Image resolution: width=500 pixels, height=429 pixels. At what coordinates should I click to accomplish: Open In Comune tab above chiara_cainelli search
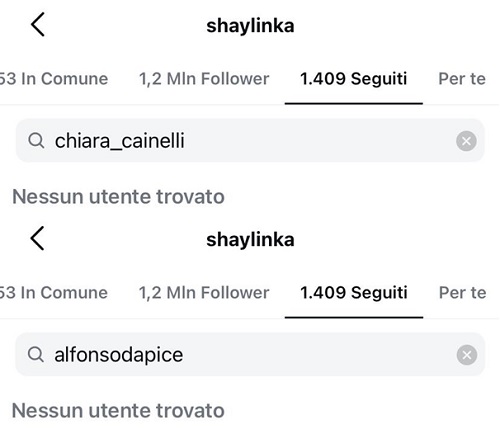[54, 79]
